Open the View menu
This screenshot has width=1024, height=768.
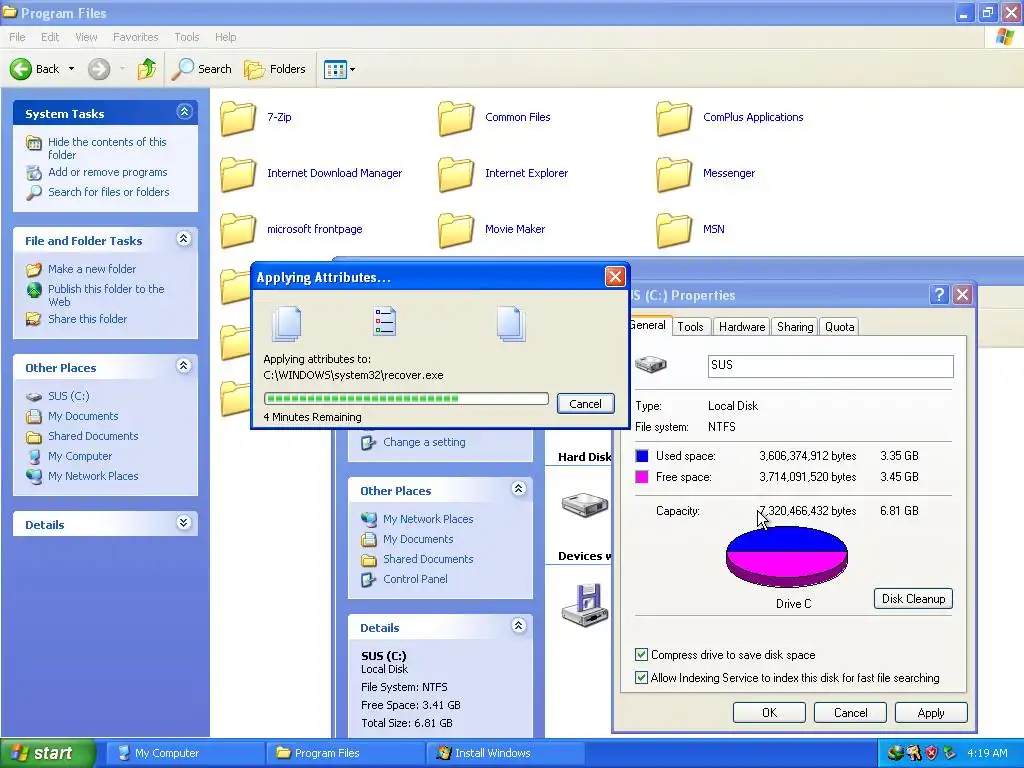tap(86, 37)
